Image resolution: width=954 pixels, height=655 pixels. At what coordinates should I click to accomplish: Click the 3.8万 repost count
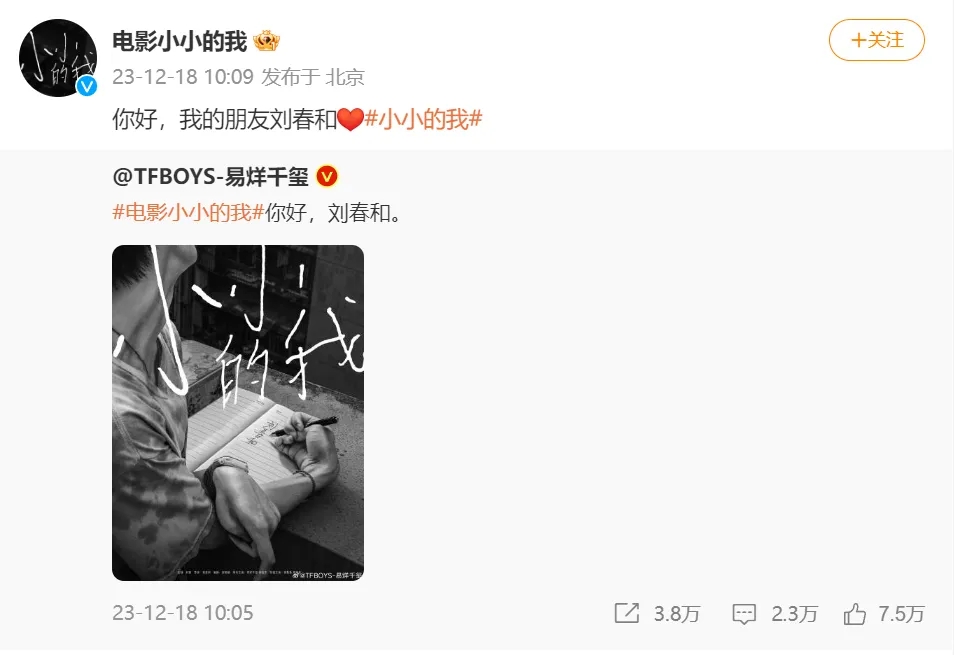677,614
